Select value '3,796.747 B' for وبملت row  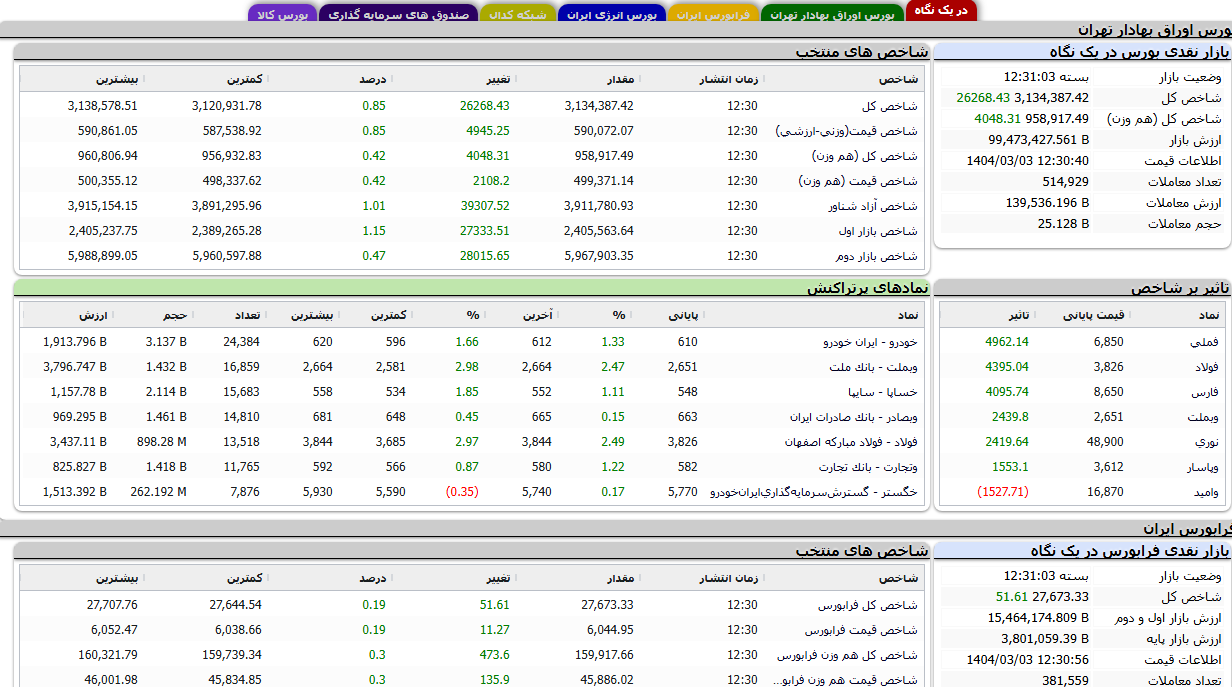coord(75,367)
